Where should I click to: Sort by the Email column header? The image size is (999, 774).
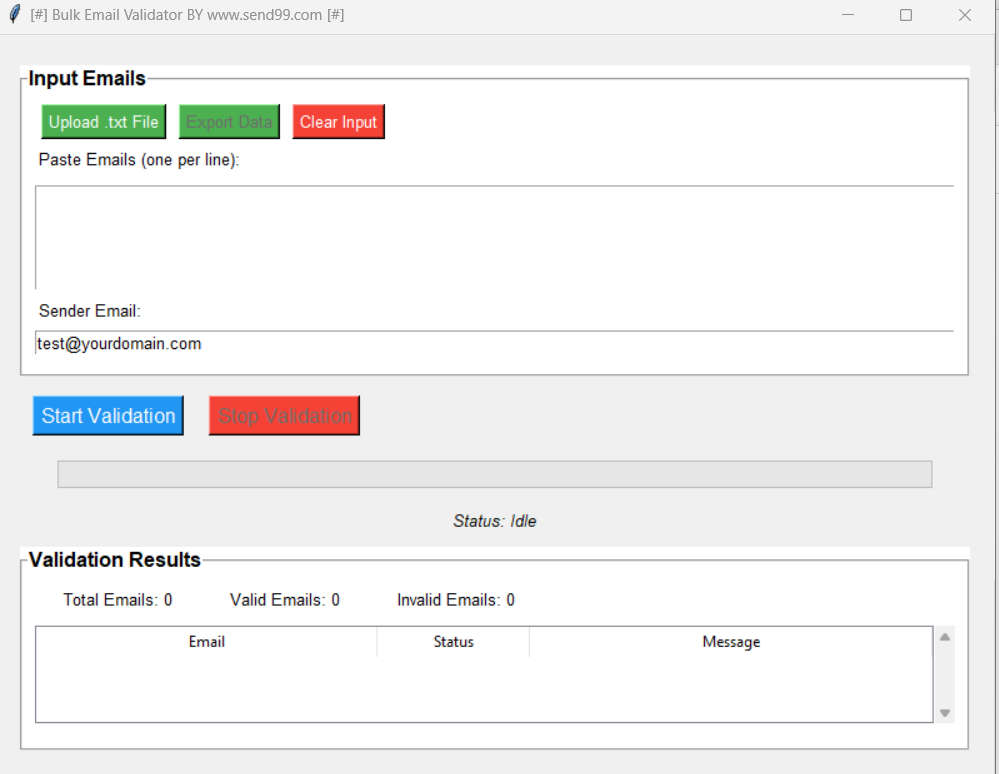(x=206, y=642)
